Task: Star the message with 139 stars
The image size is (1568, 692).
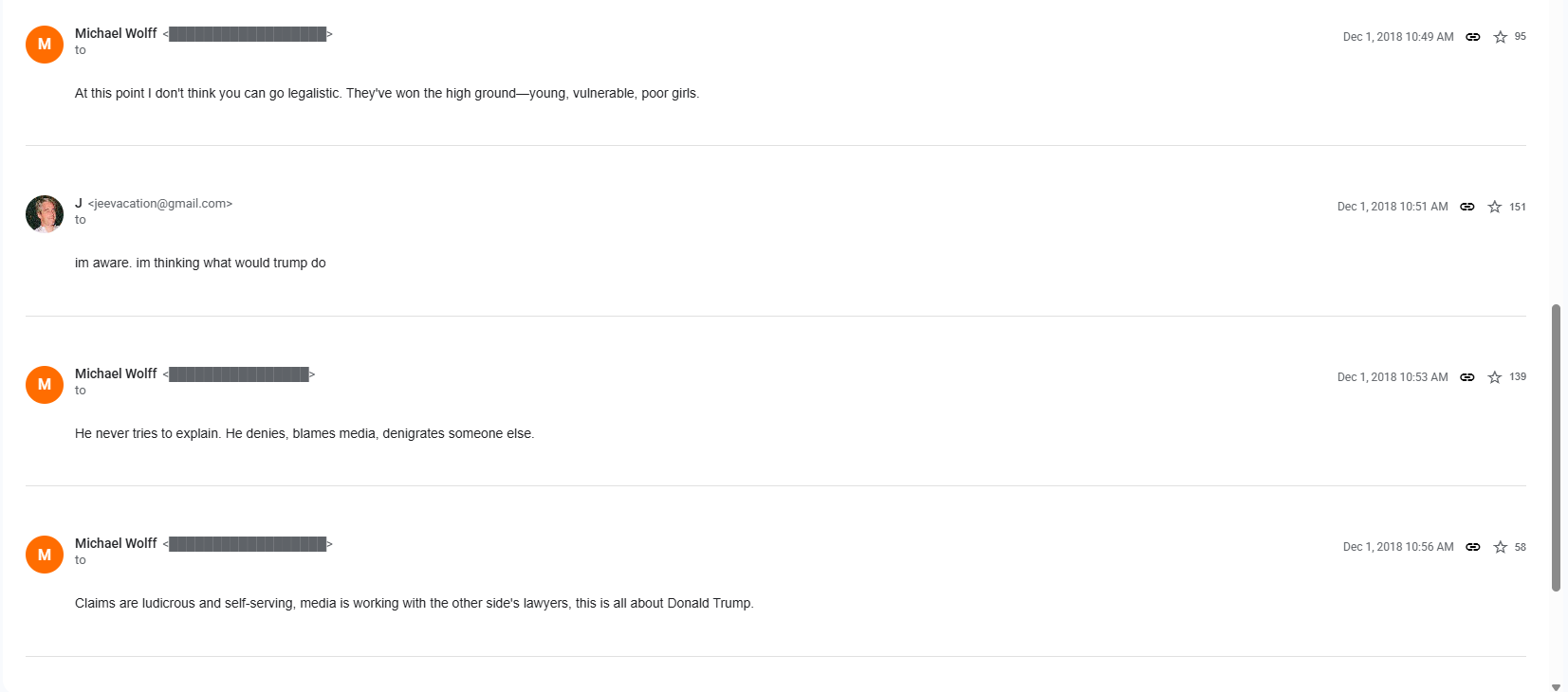Action: pyautogui.click(x=1494, y=377)
